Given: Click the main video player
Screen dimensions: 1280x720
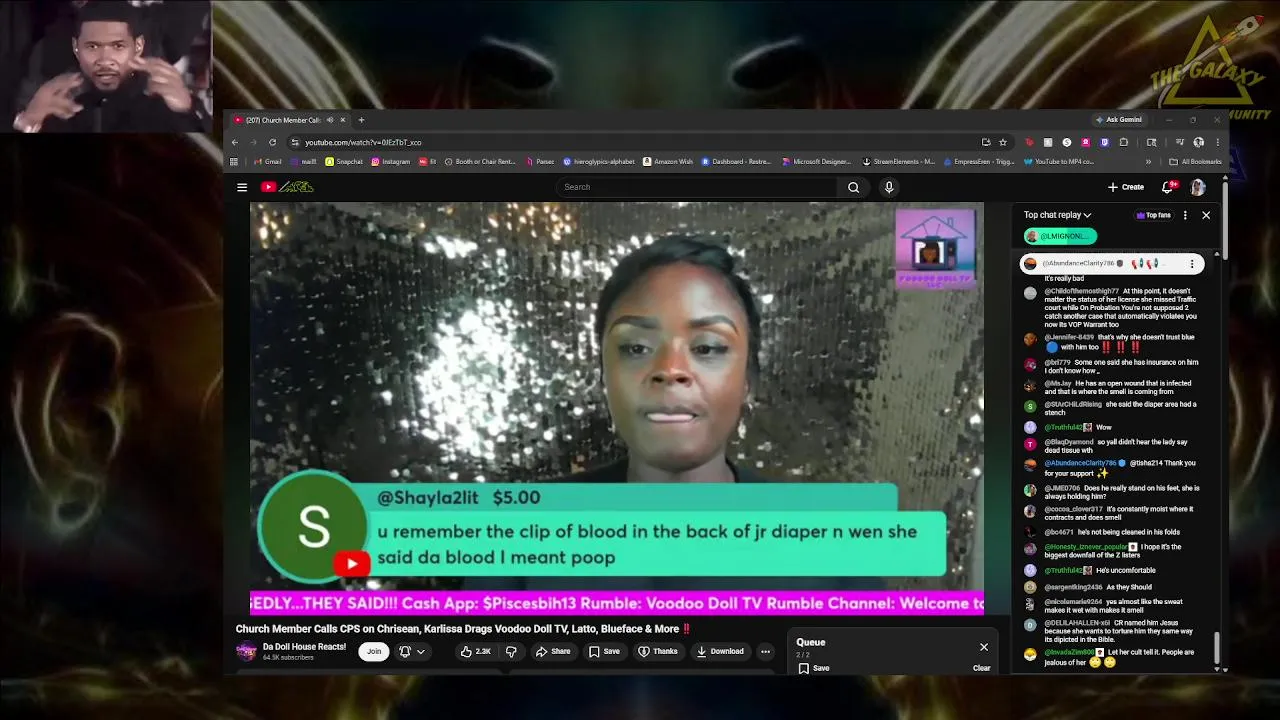Looking at the screenshot, I should coord(617,407).
